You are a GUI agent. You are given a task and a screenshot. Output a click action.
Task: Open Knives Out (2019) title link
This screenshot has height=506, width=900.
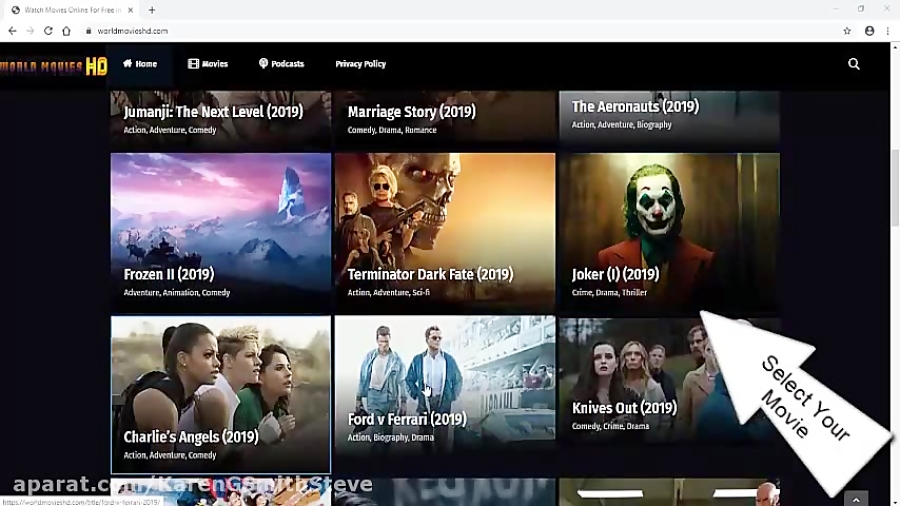click(x=624, y=408)
